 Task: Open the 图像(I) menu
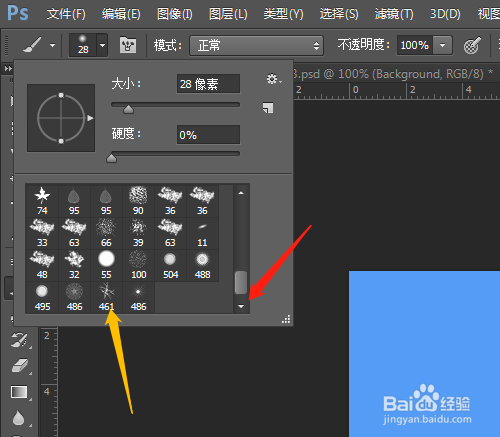tap(175, 14)
